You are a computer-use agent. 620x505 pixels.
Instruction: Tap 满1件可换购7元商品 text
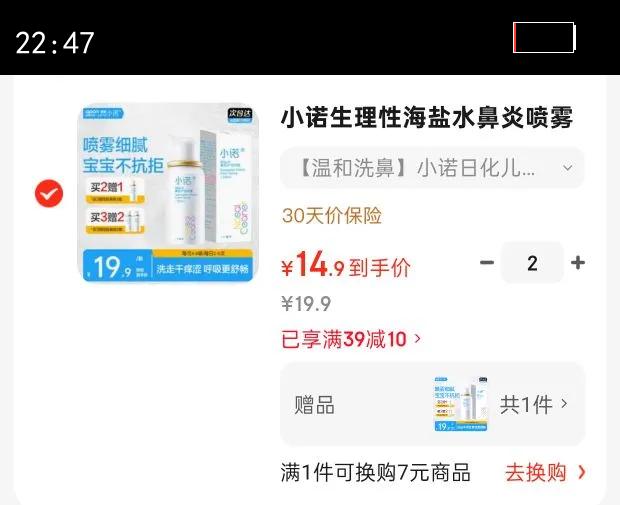(x=376, y=472)
